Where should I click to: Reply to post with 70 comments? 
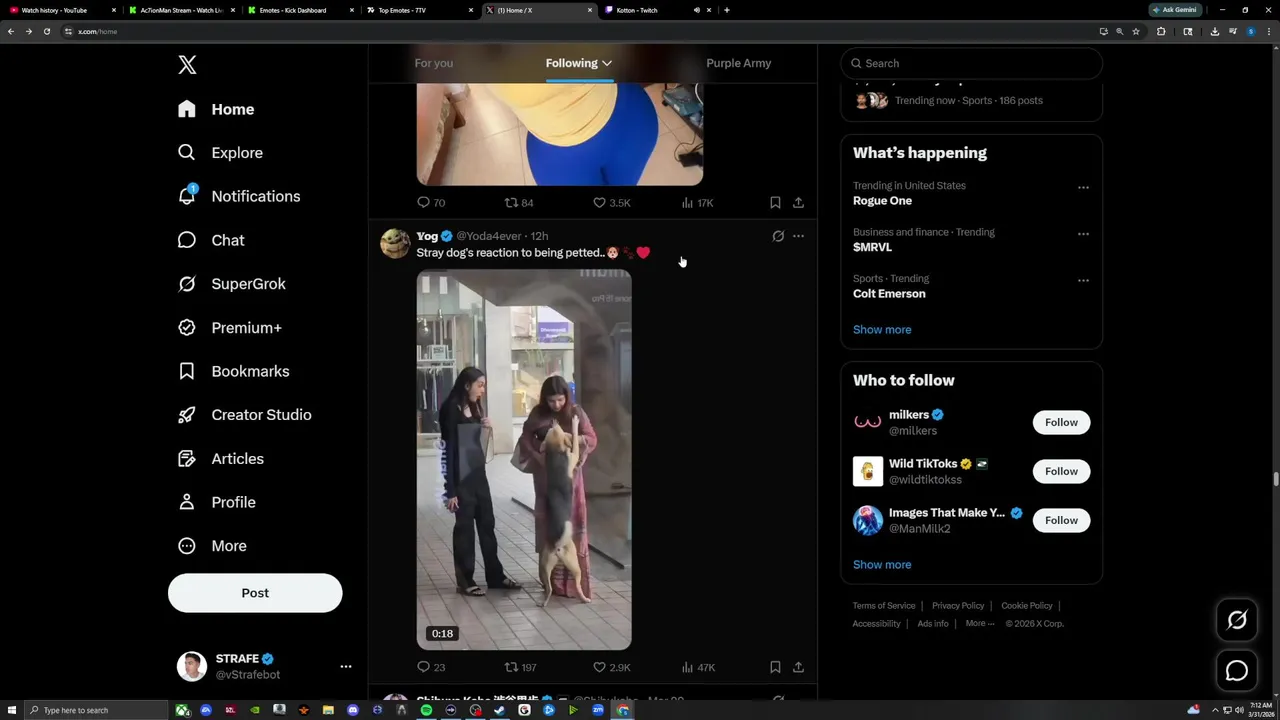(431, 203)
